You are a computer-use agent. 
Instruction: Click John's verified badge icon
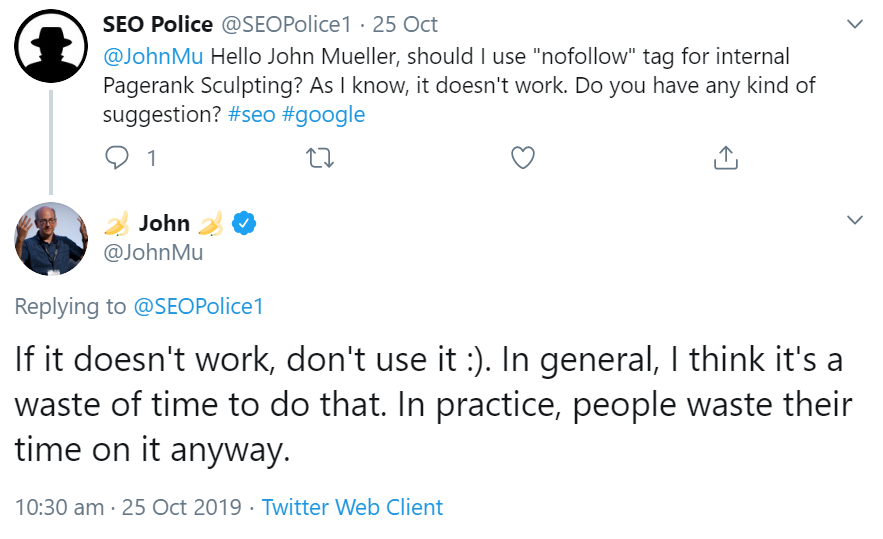pyautogui.click(x=243, y=223)
